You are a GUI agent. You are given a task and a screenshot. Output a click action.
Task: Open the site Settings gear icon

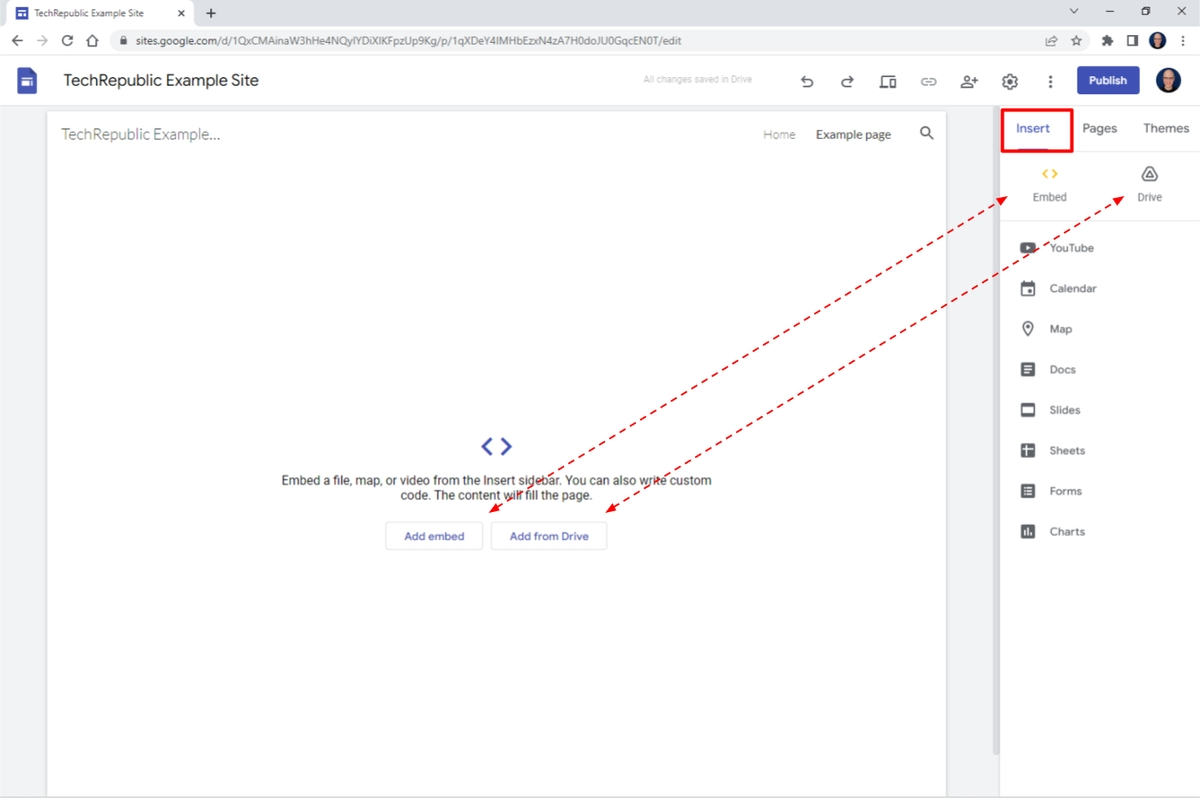tap(1010, 81)
